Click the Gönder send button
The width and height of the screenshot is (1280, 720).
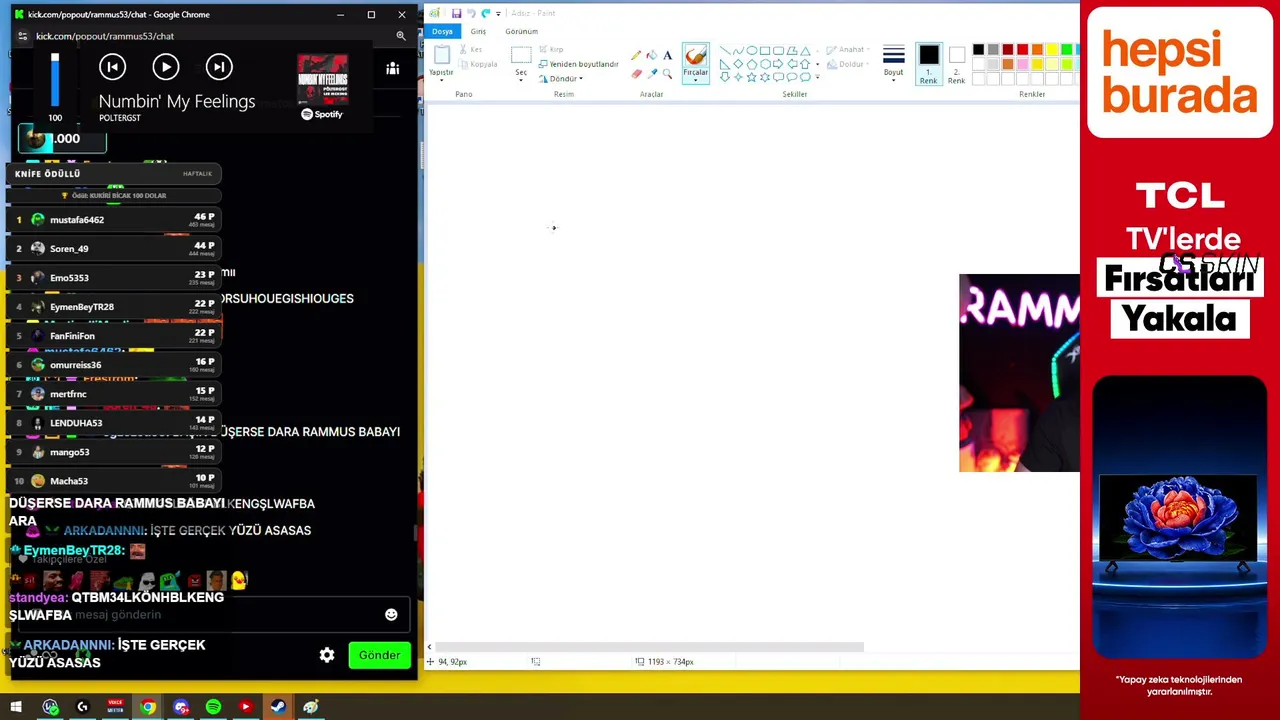click(x=379, y=655)
